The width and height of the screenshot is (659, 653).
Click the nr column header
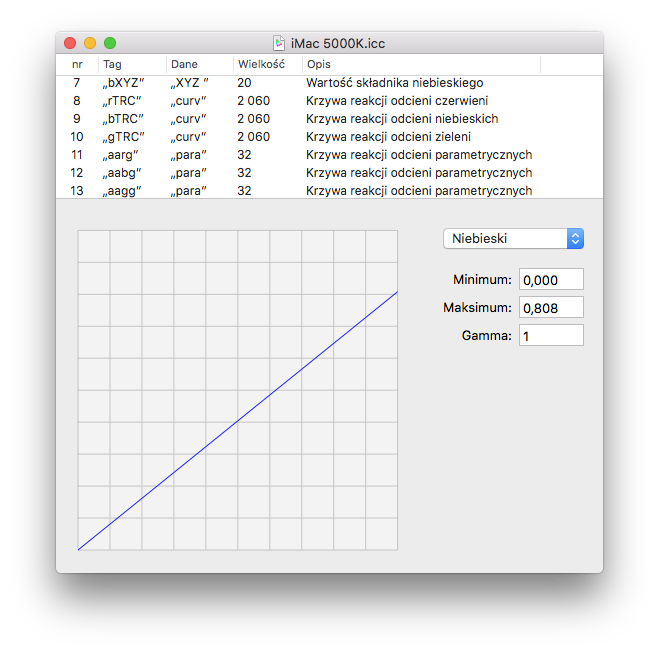(x=77, y=64)
